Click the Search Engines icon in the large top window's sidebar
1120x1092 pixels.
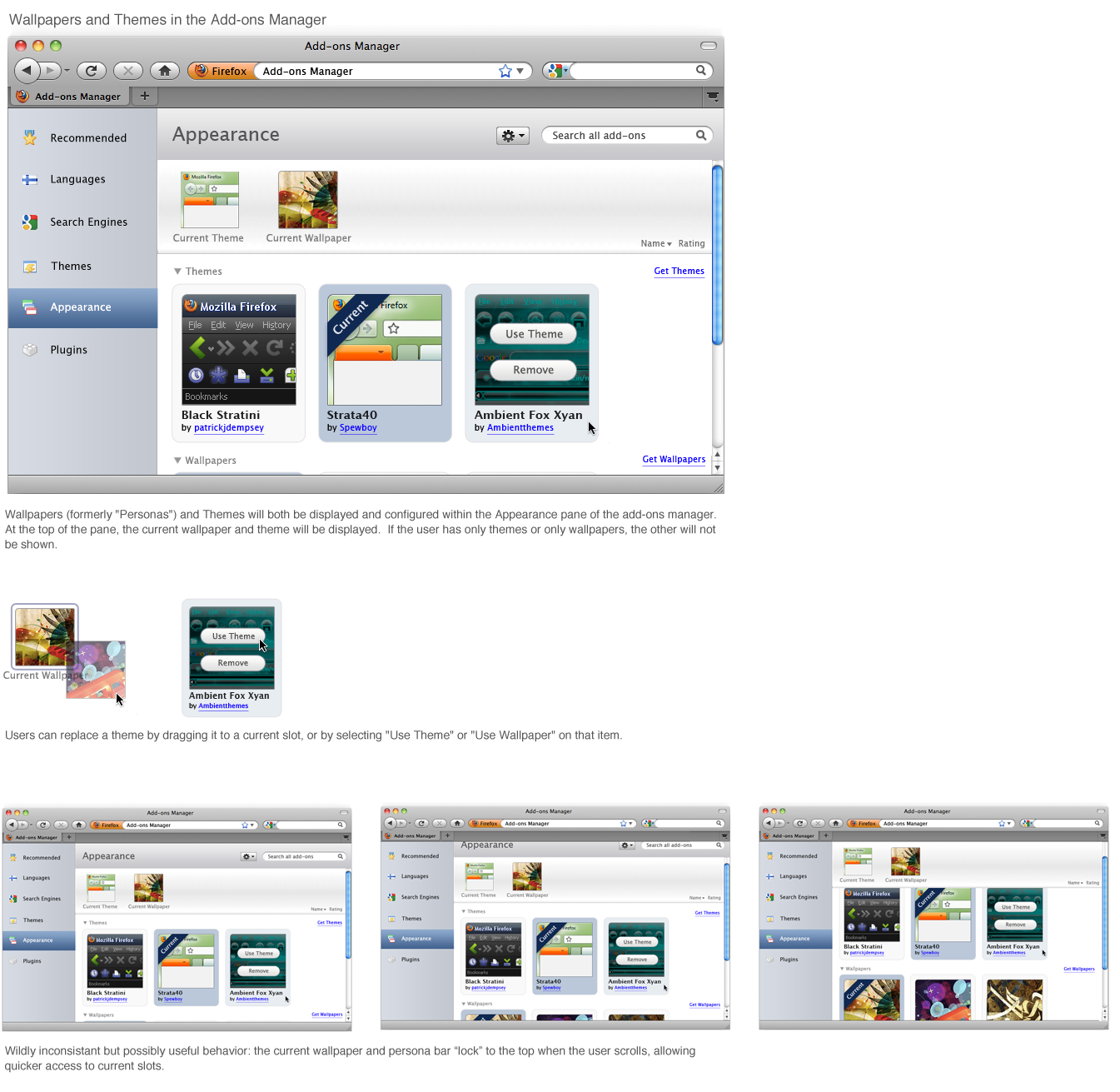click(30, 222)
